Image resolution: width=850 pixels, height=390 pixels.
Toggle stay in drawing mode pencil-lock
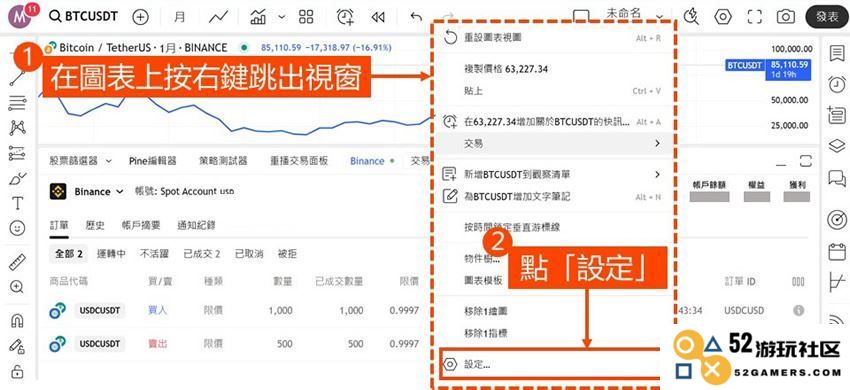(x=17, y=347)
